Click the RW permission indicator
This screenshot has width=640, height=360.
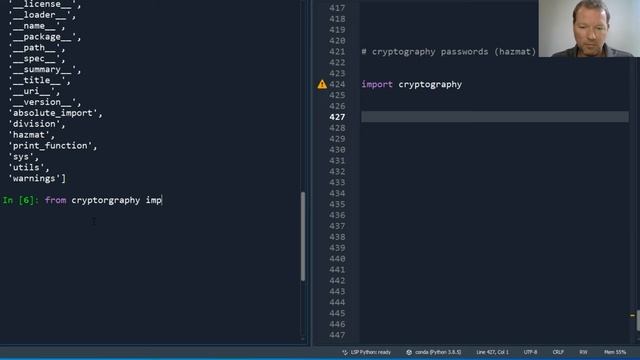coord(583,352)
